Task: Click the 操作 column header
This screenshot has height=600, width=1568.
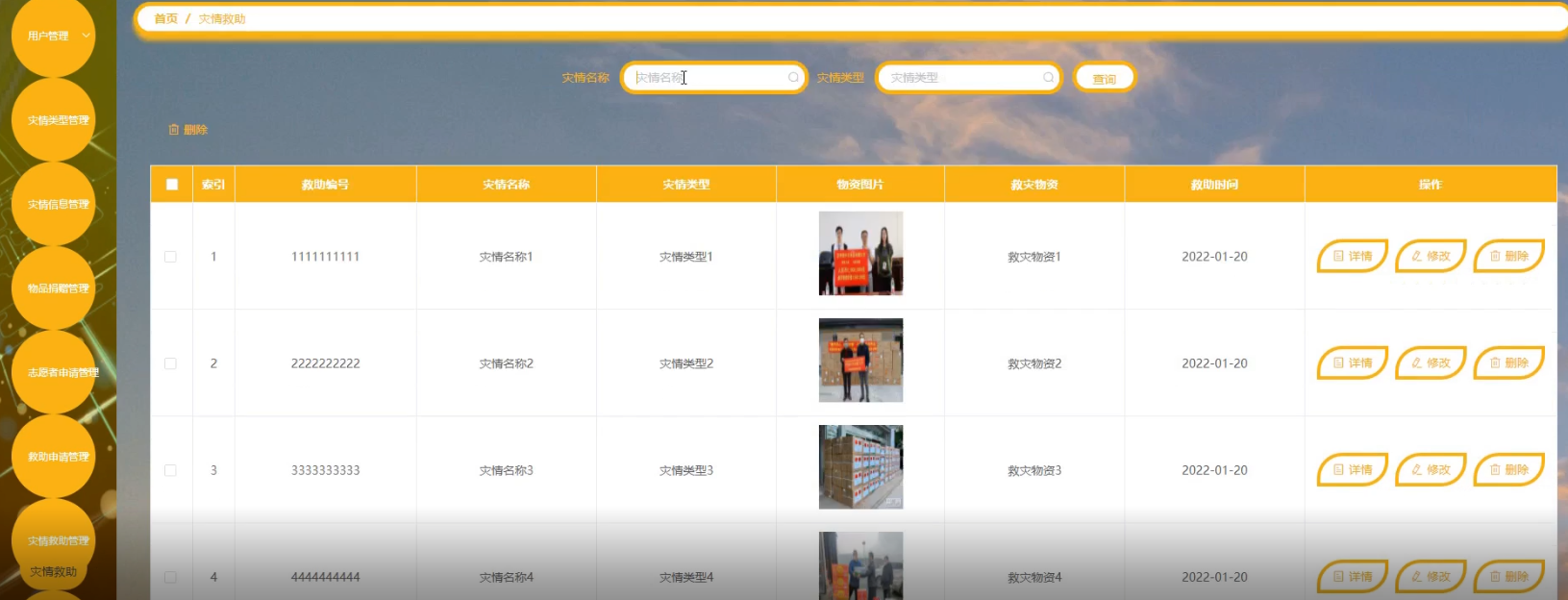Action: (1431, 185)
